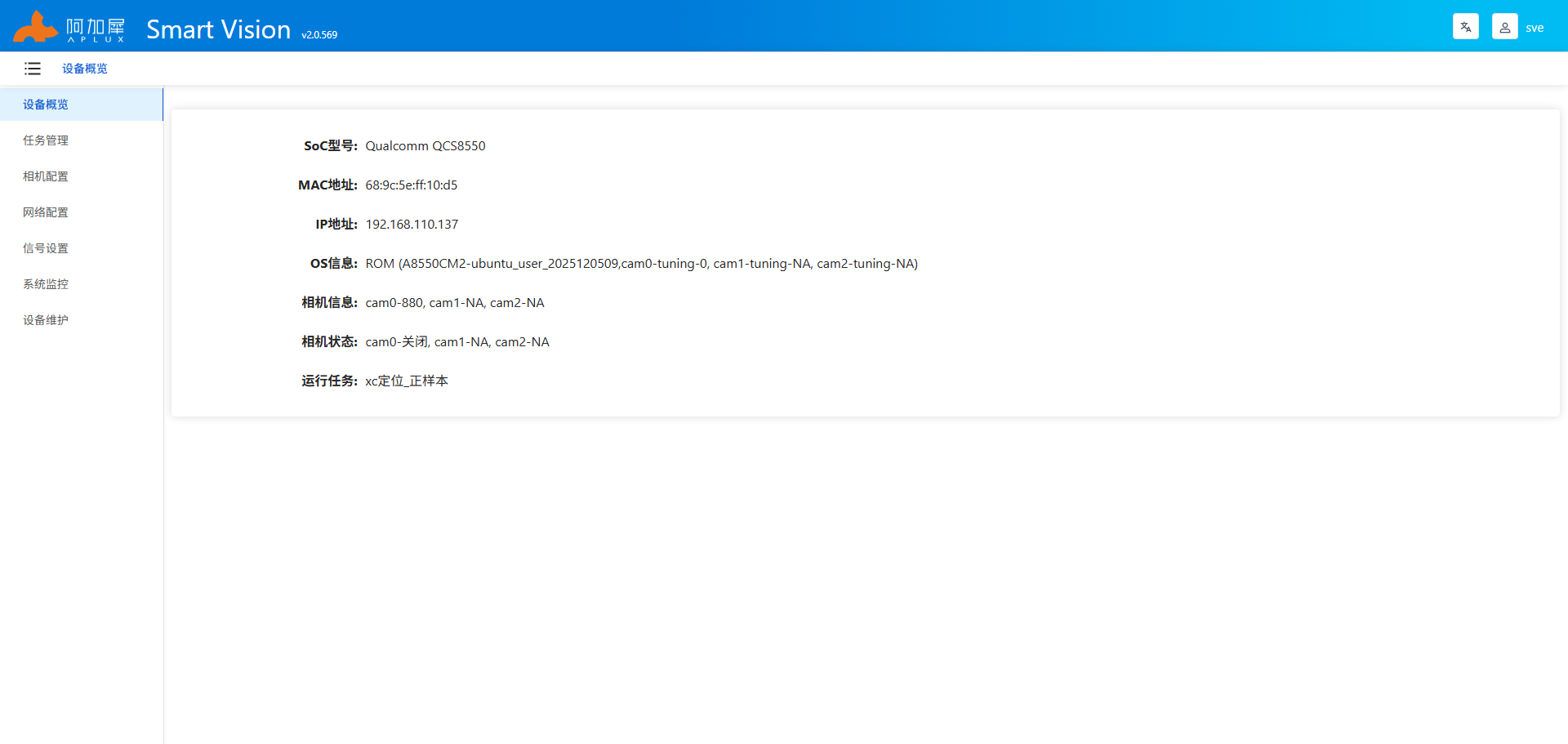Image resolution: width=1568 pixels, height=744 pixels.
Task: Open the user profile avatar icon
Action: 1504,27
